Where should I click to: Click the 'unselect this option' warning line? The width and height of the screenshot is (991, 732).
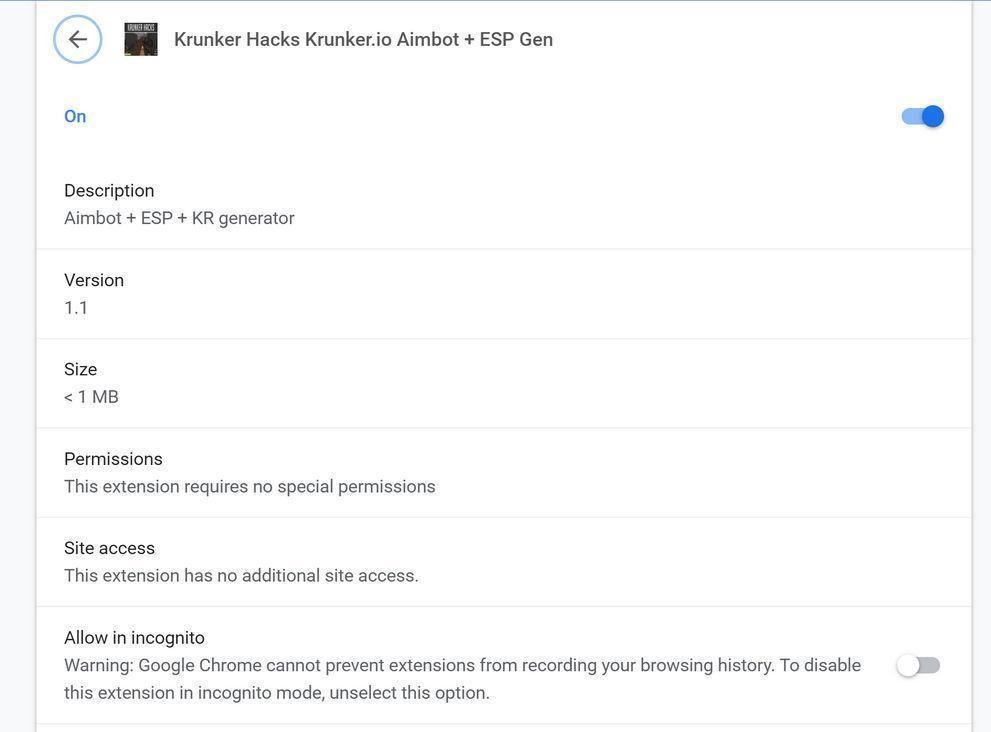tap(277, 693)
